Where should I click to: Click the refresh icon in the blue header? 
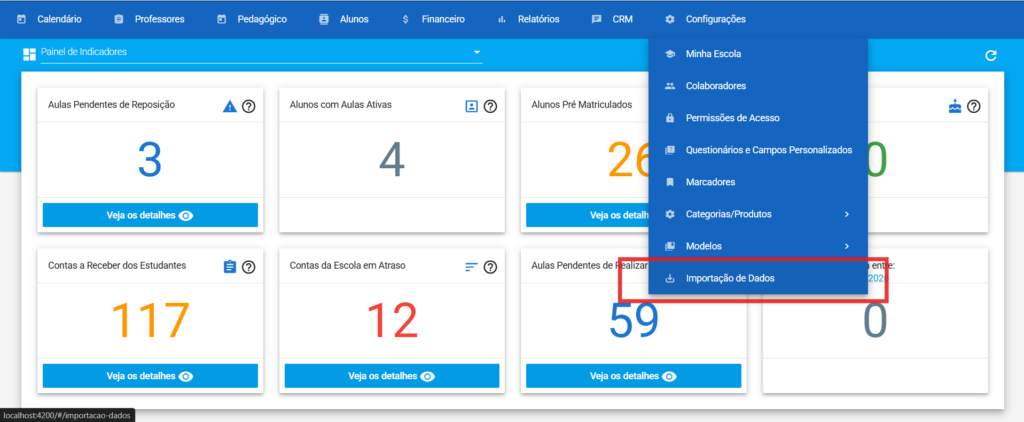[x=991, y=56]
